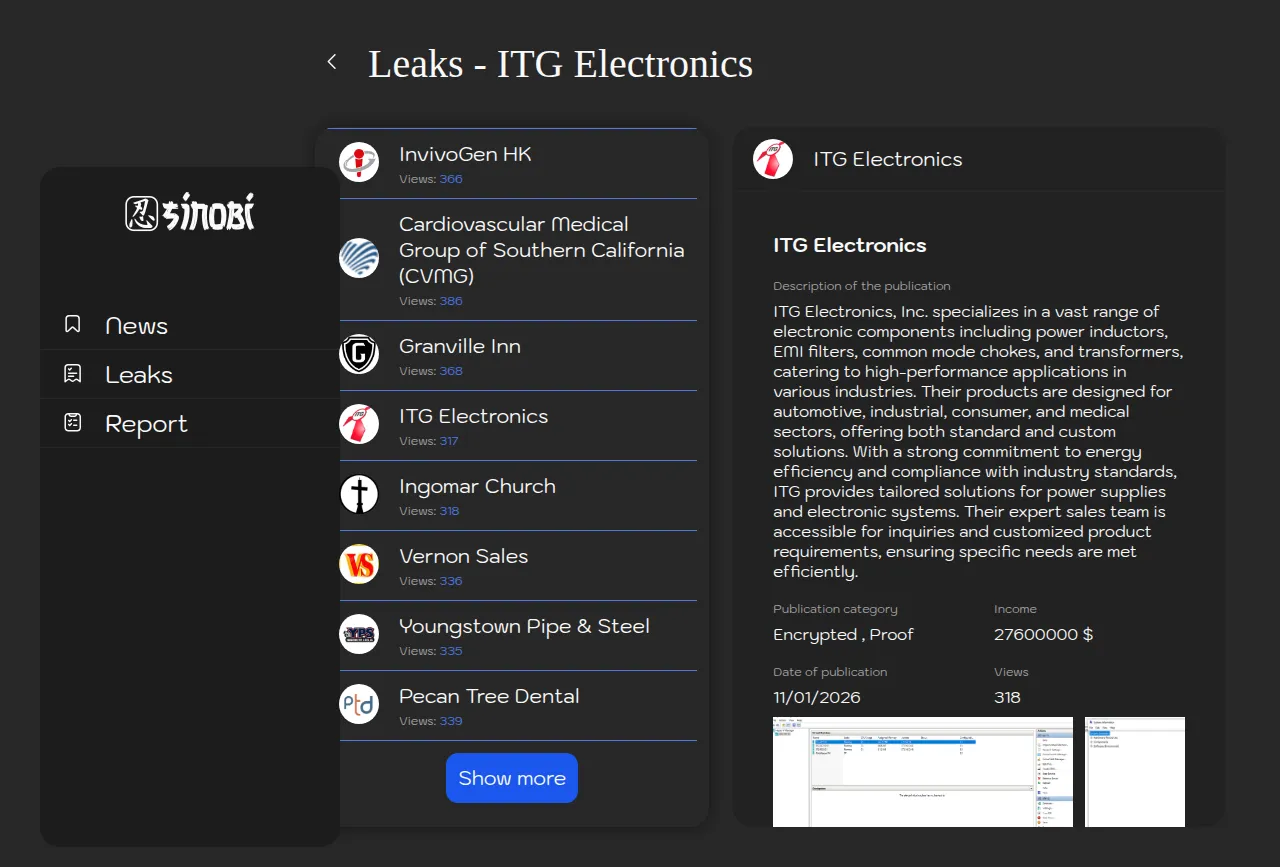Go to the Report section

[x=146, y=424]
